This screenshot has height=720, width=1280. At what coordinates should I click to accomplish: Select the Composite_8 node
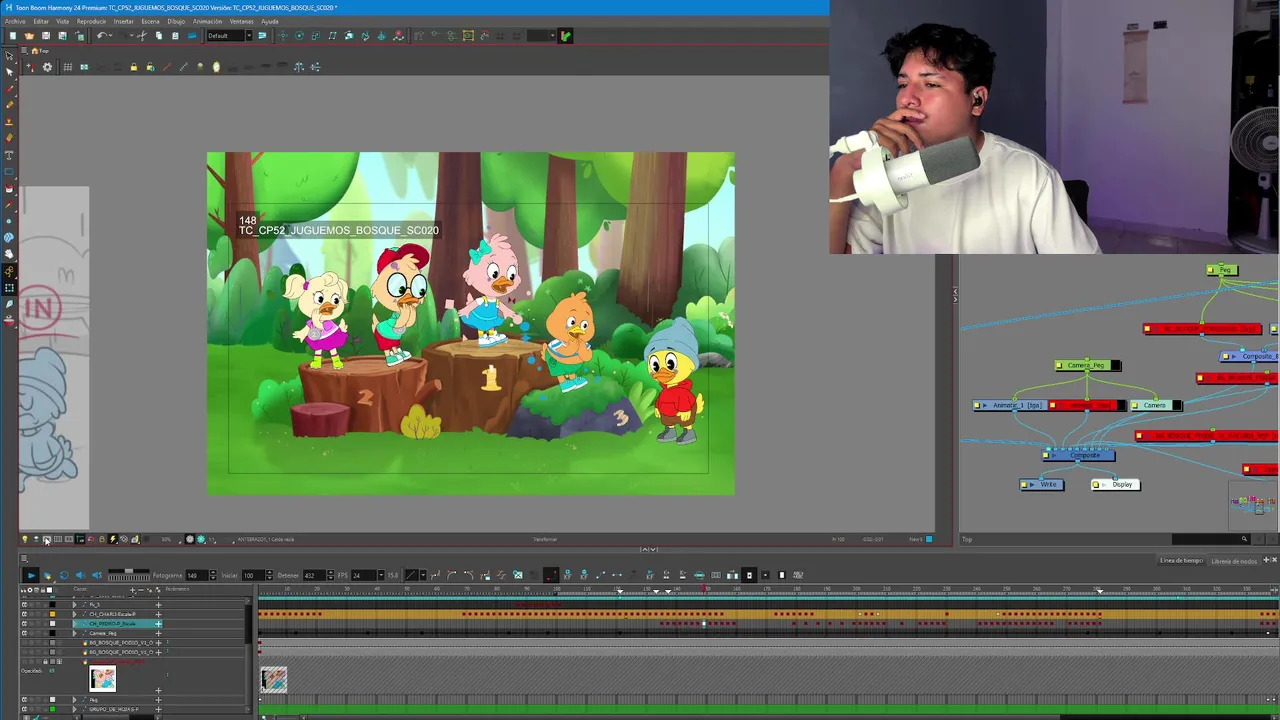click(x=1250, y=357)
